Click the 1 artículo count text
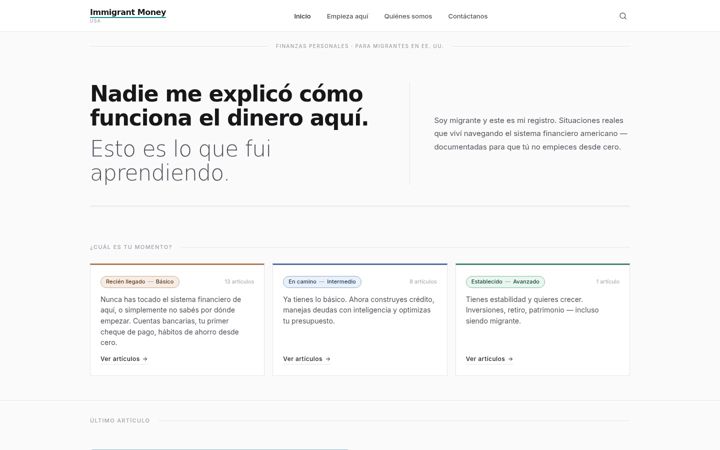 [608, 281]
